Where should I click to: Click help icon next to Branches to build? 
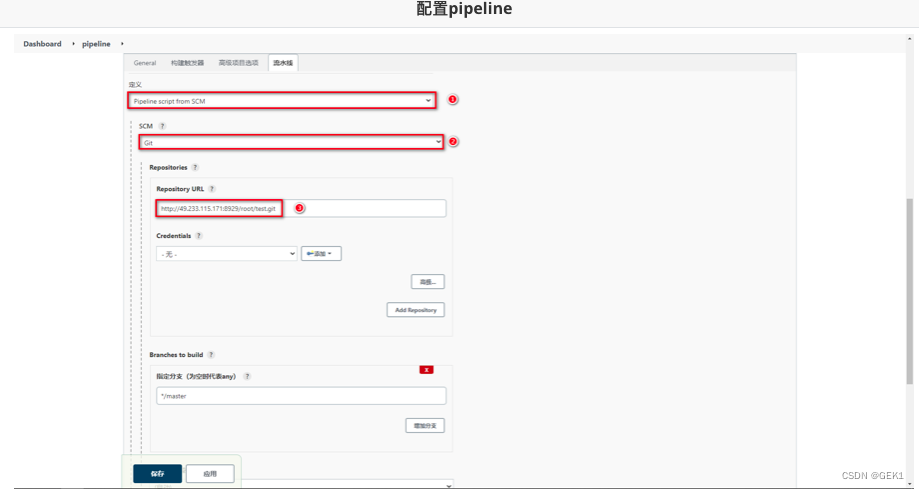pos(211,355)
